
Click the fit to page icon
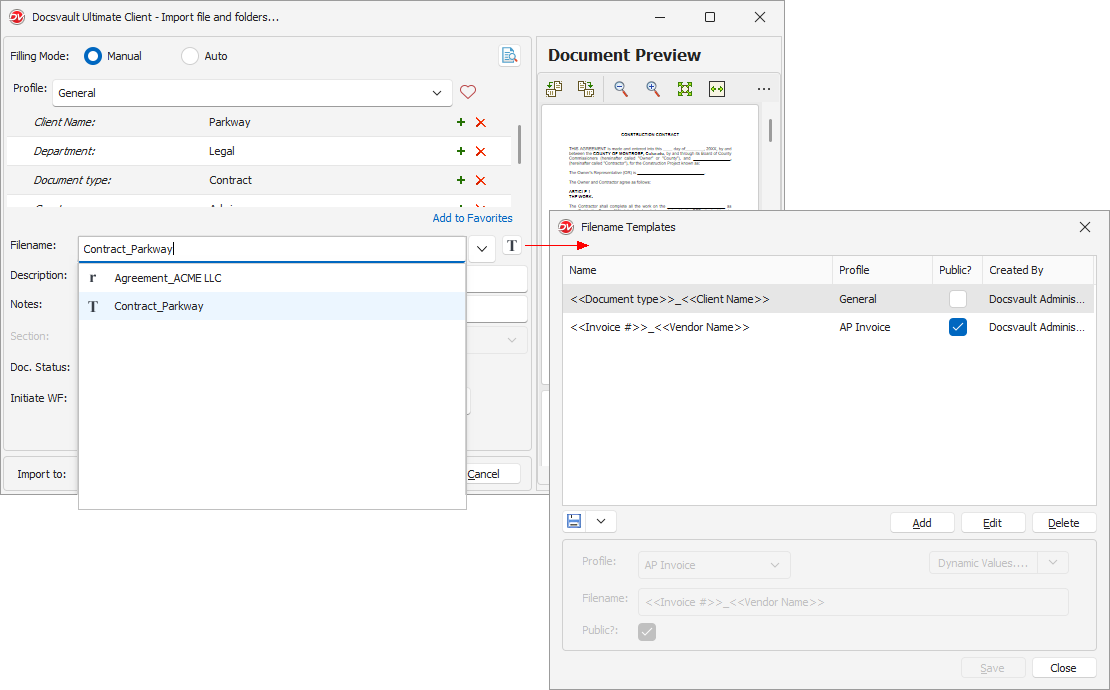[684, 89]
